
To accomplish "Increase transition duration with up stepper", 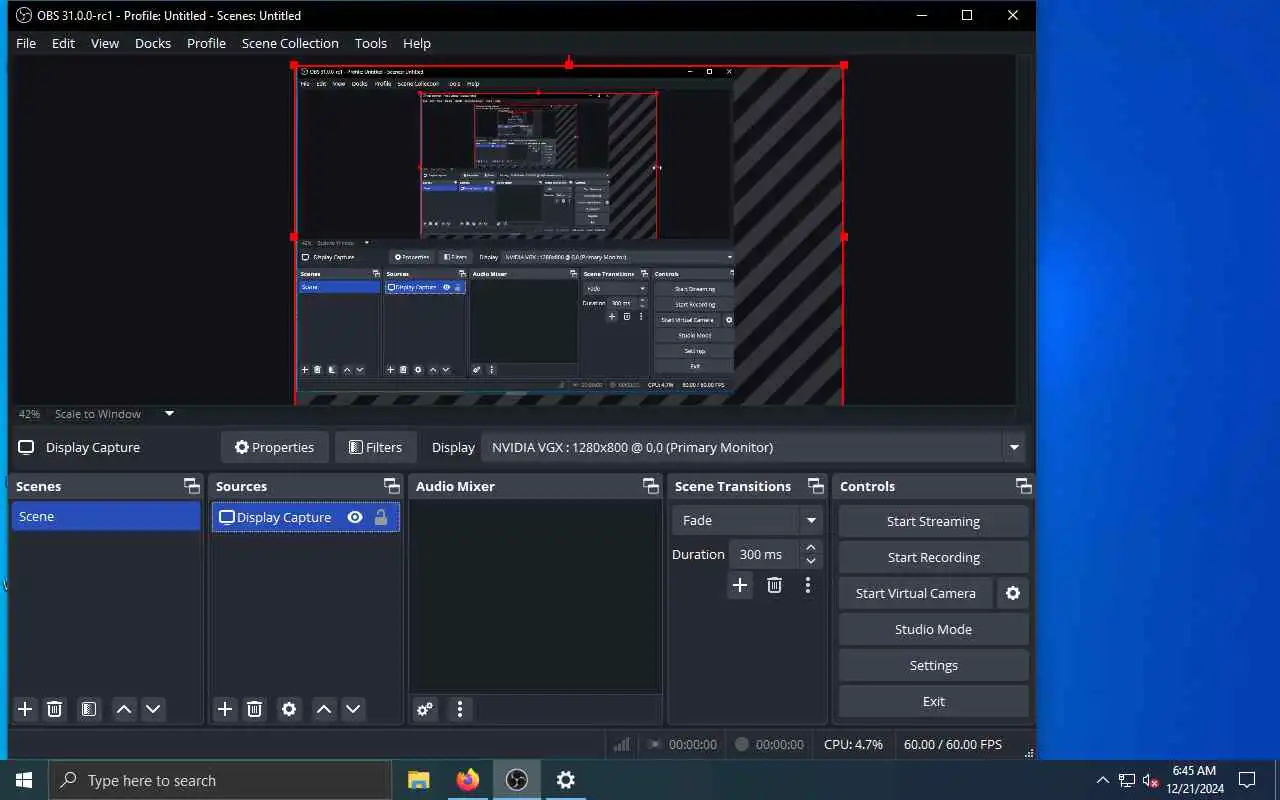I will tap(811, 547).
